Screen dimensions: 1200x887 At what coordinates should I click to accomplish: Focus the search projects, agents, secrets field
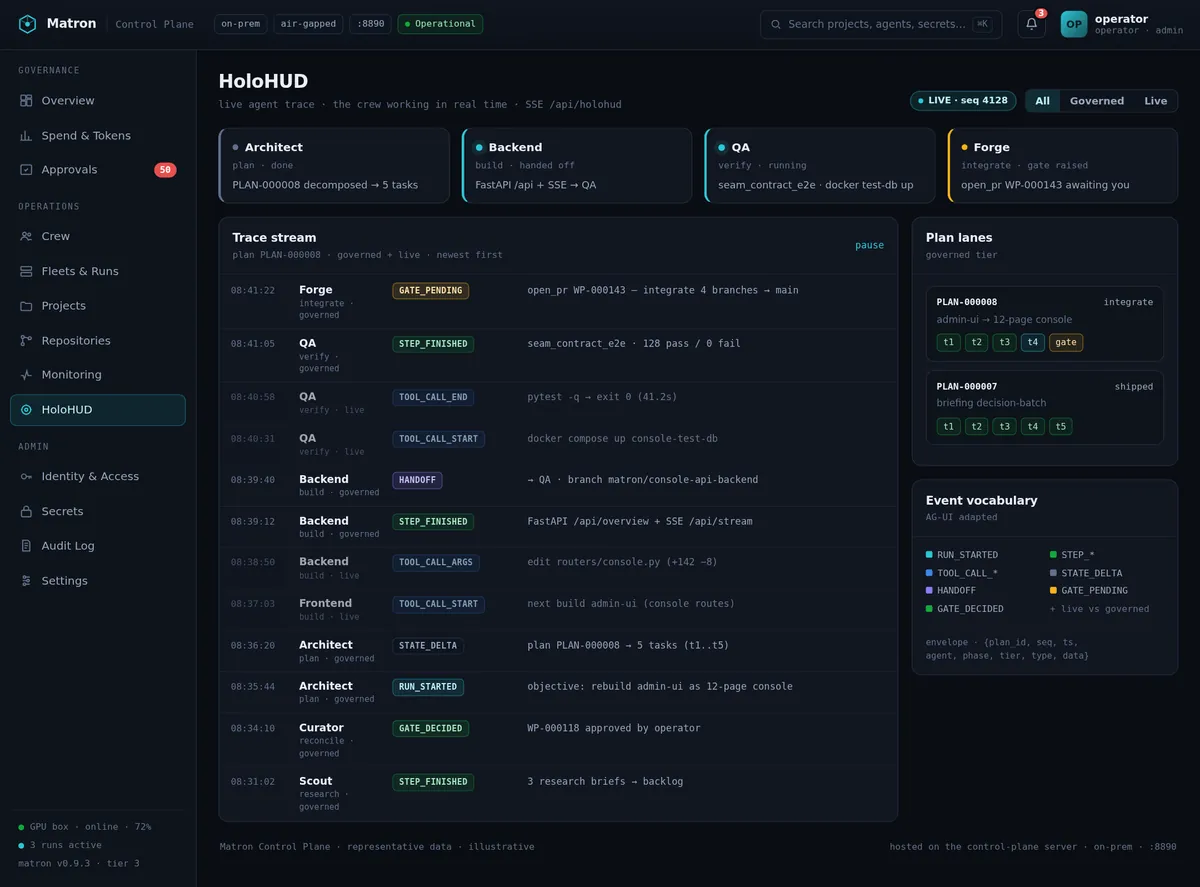tap(881, 24)
